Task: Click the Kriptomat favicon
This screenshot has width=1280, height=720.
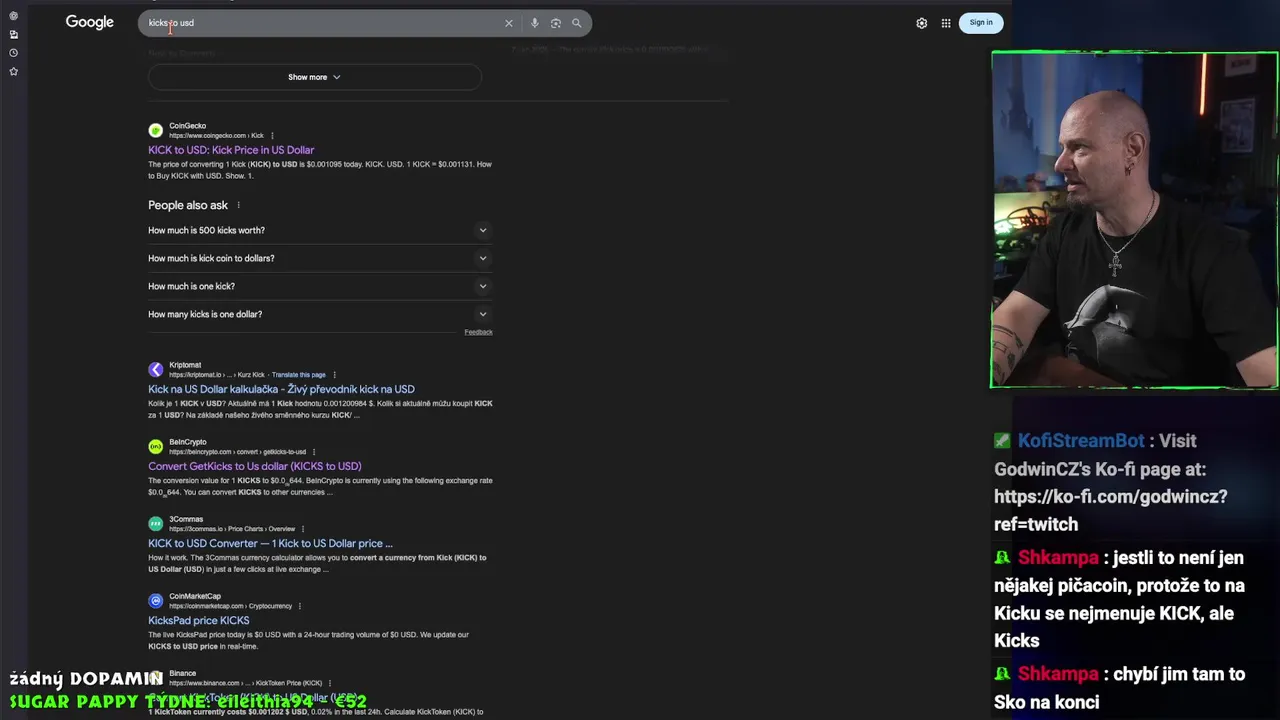Action: [x=155, y=370]
